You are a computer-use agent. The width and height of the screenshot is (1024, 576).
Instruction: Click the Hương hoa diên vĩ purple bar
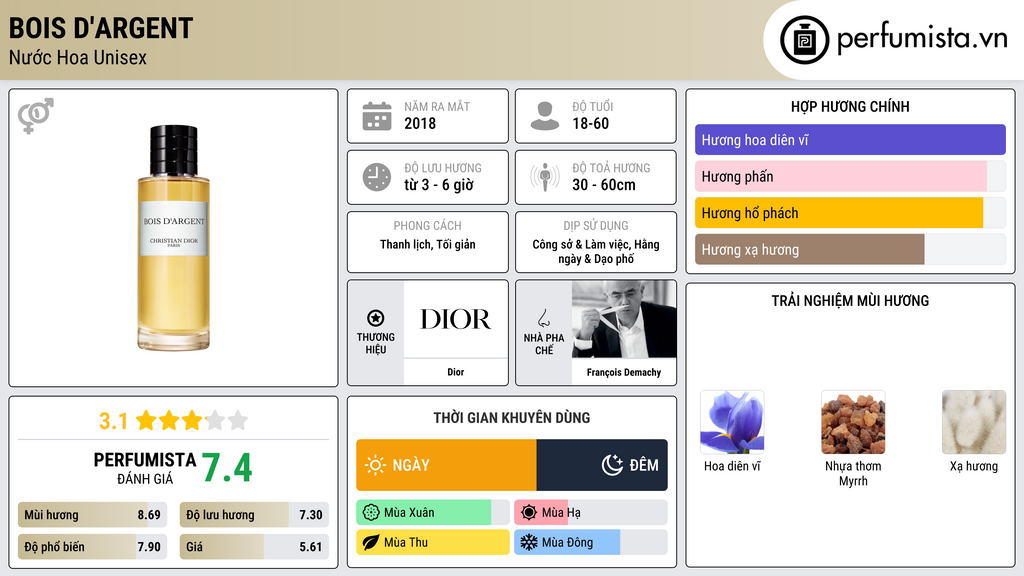pos(850,140)
